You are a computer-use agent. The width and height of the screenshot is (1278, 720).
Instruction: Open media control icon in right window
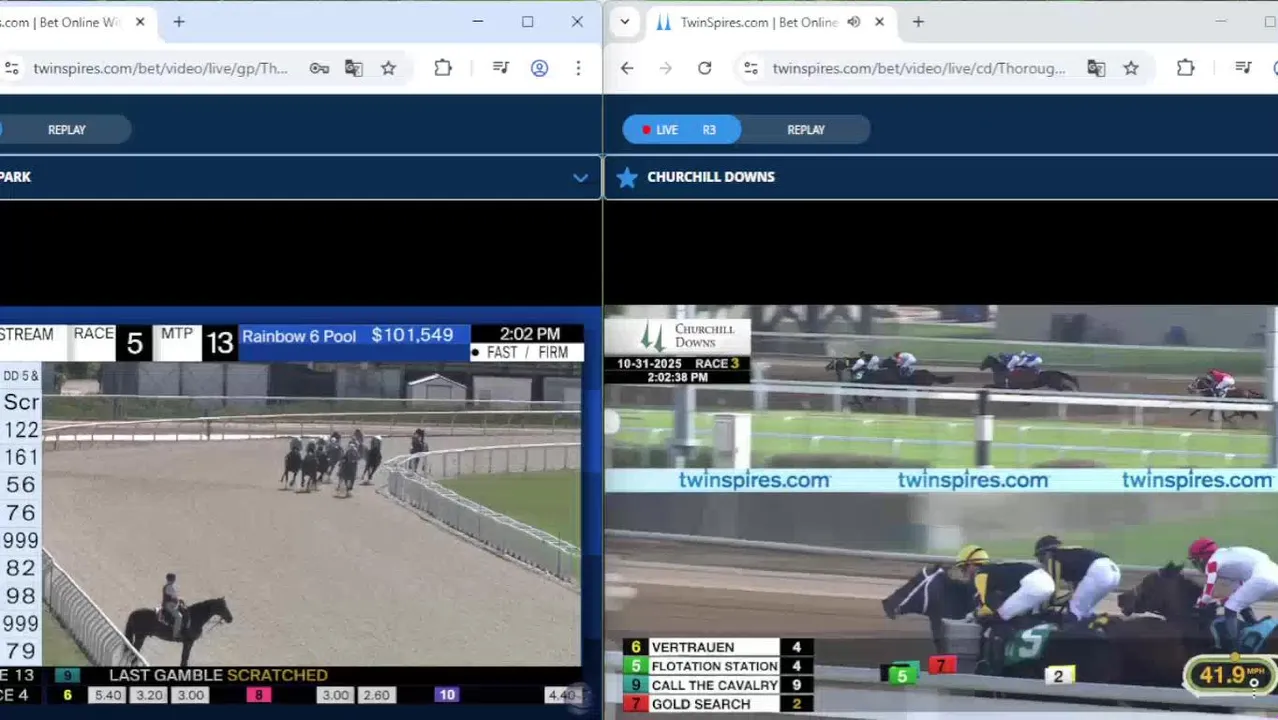pyautogui.click(x=1243, y=68)
